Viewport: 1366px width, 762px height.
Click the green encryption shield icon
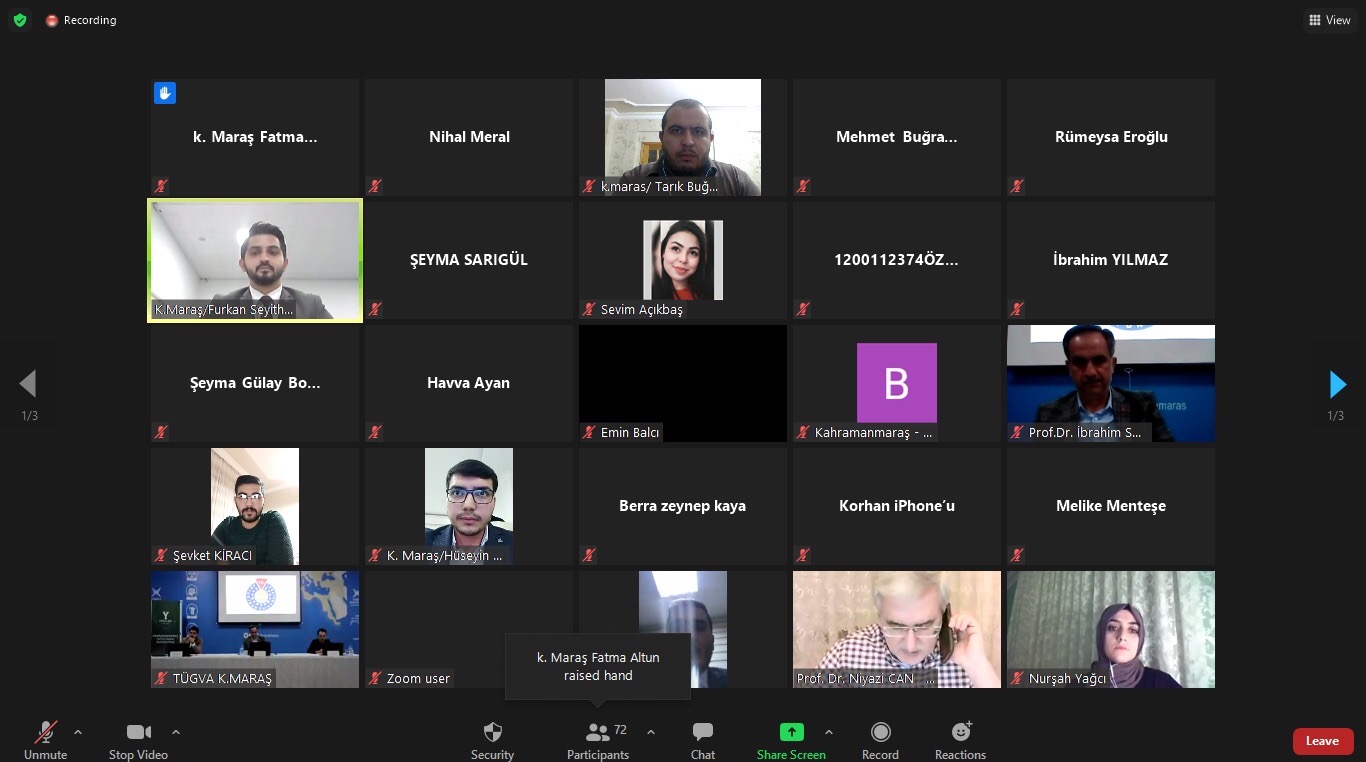(x=20, y=20)
